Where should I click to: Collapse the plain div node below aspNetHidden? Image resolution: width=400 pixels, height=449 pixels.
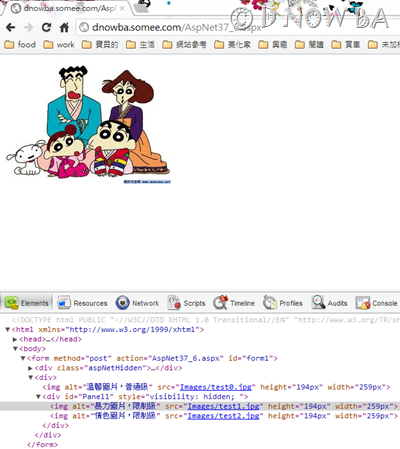pos(31,378)
